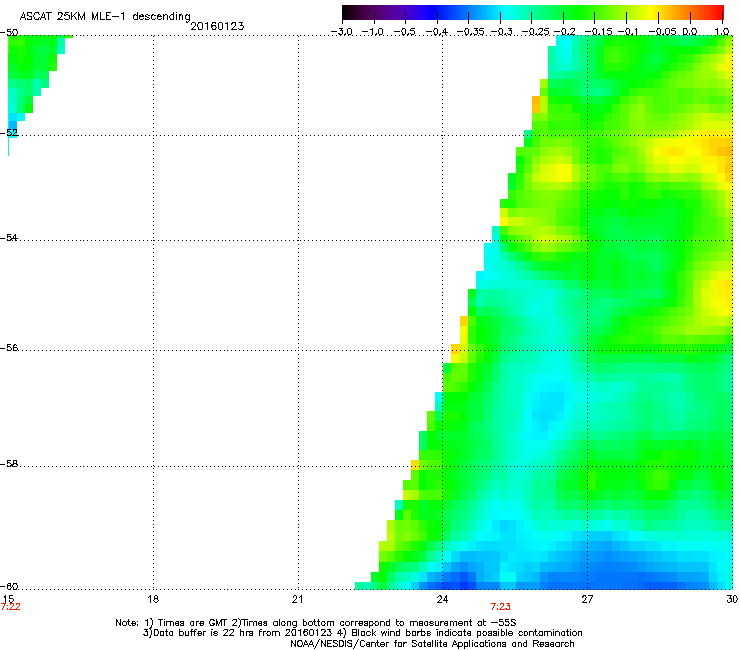Click the longitude axis label 21
The width and height of the screenshot is (740, 650).
[x=297, y=599]
